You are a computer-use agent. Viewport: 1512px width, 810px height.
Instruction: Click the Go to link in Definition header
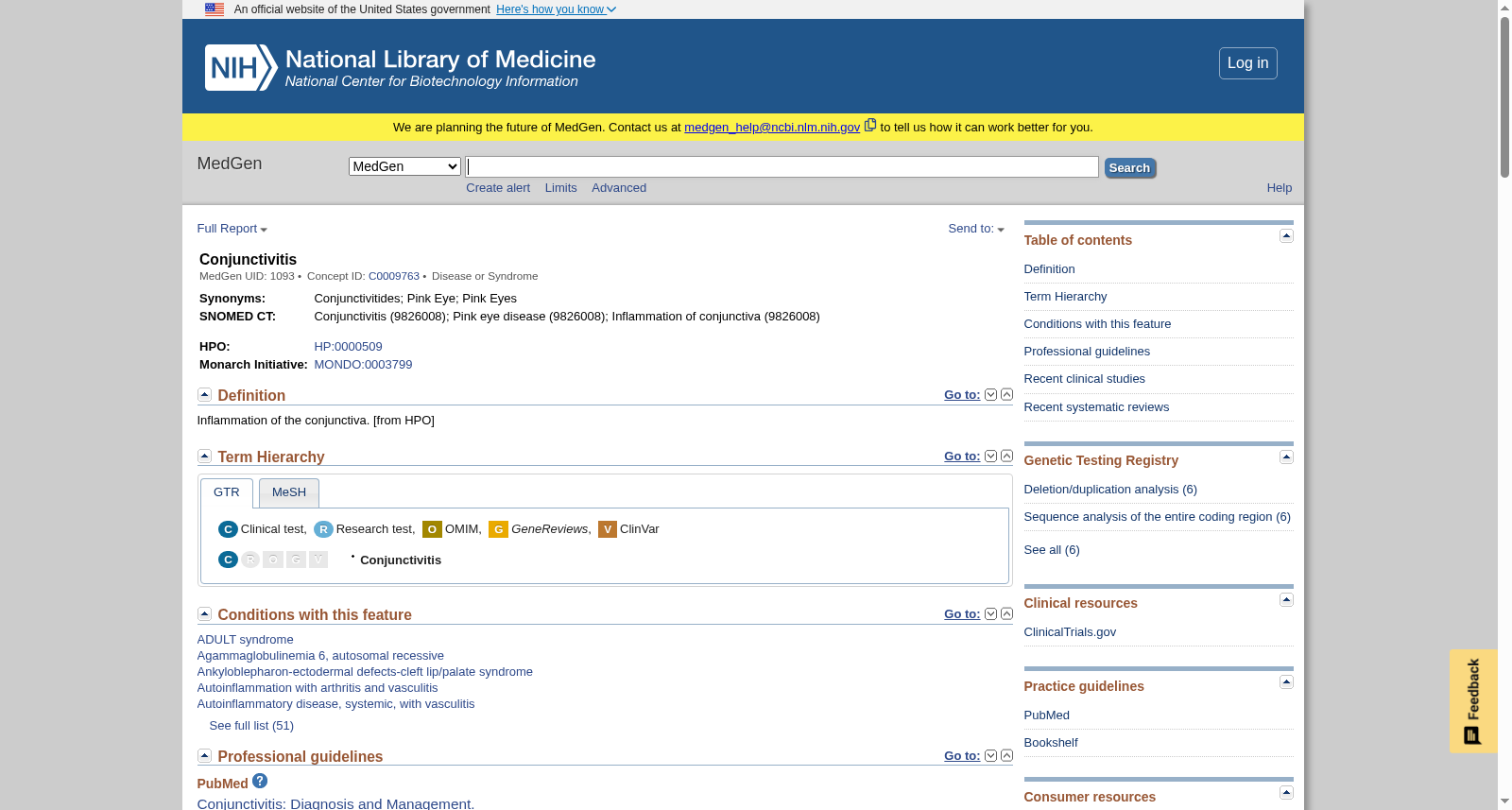coord(962,395)
